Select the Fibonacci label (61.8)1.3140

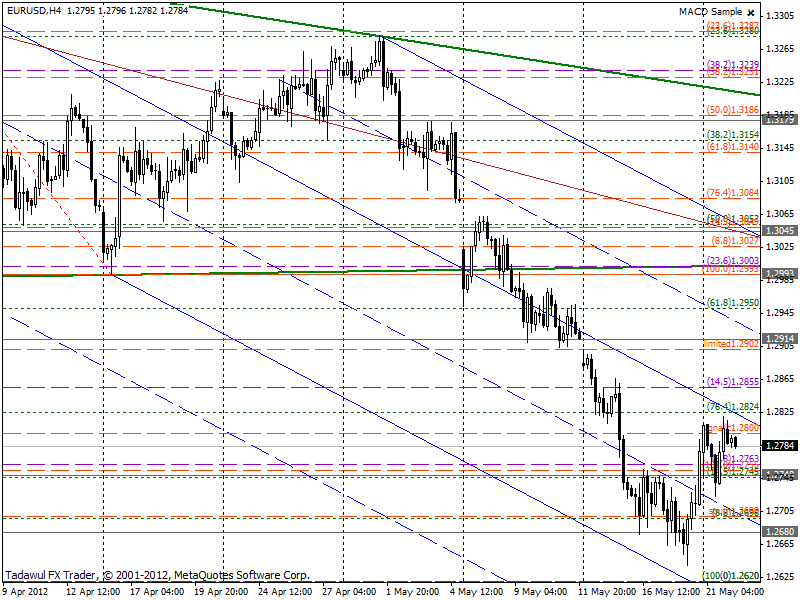click(x=733, y=147)
